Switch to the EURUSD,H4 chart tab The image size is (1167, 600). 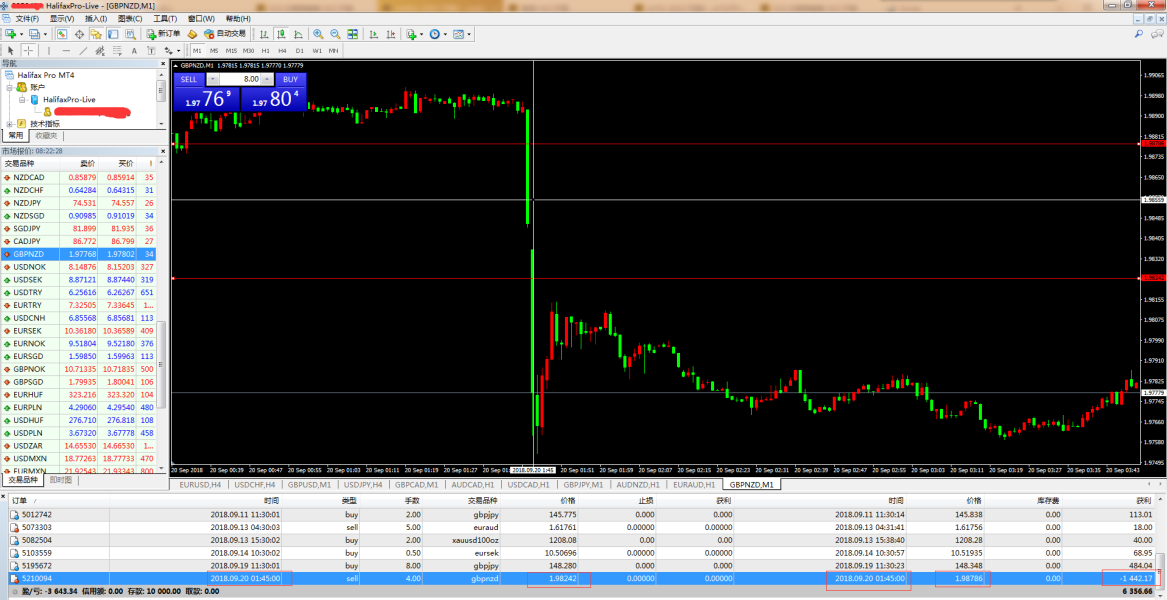pos(197,484)
